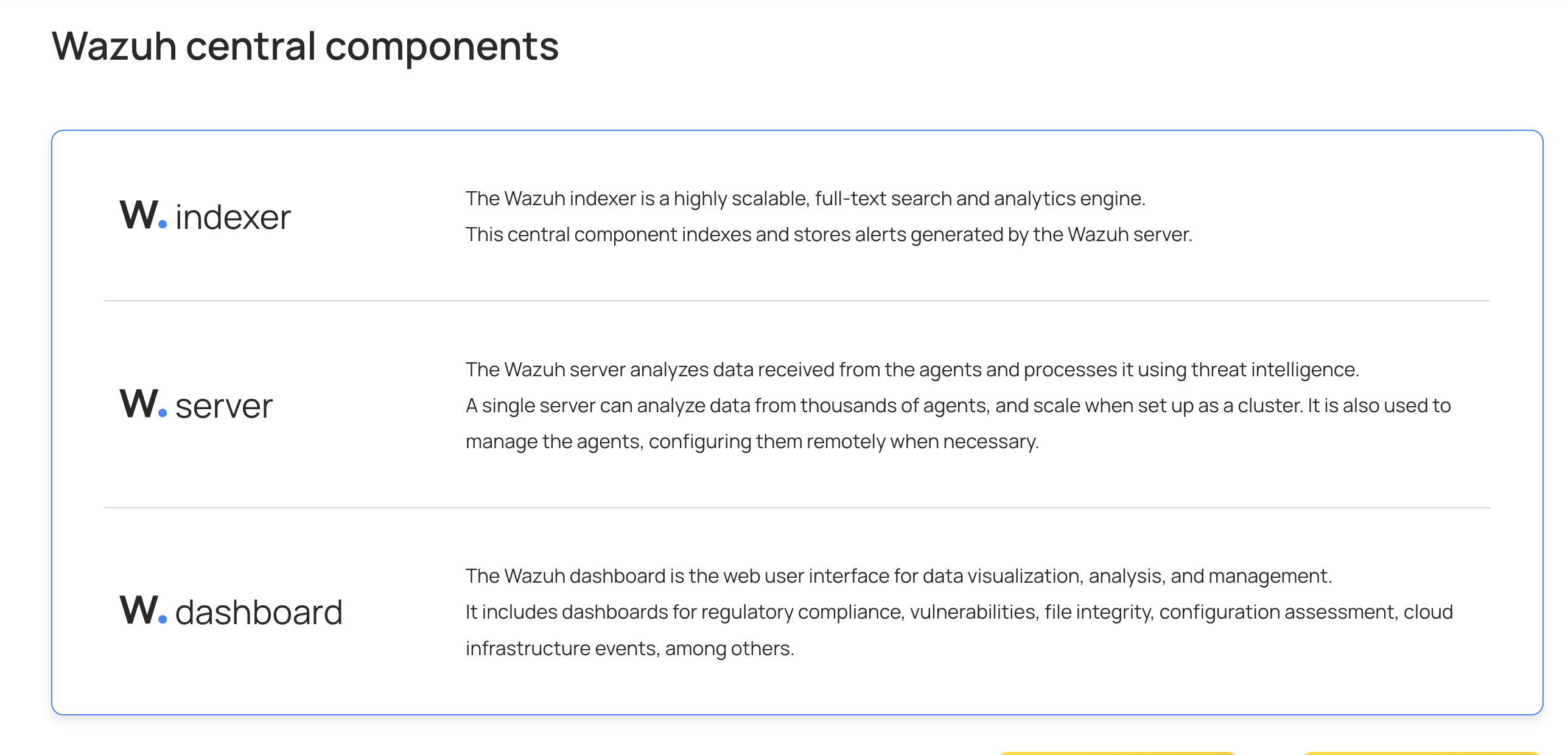Click 'It includes dashboards for regulatory compliance' line
Screen dimensions: 1568x755
(x=959, y=612)
